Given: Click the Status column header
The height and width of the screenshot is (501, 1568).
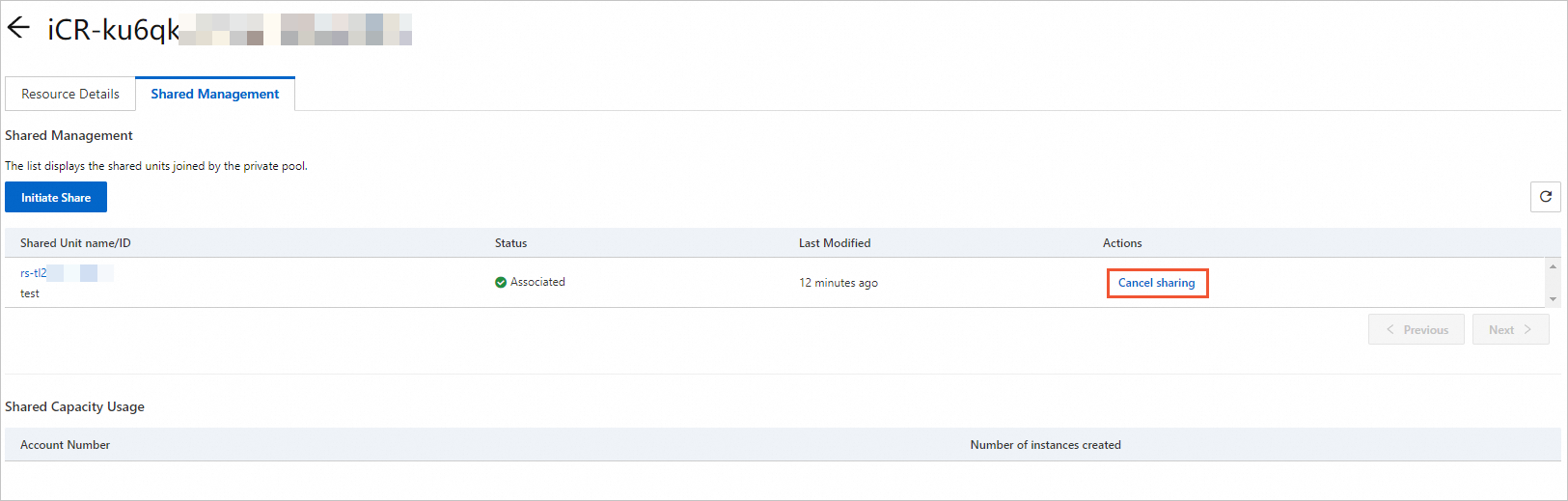Looking at the screenshot, I should click(x=510, y=243).
